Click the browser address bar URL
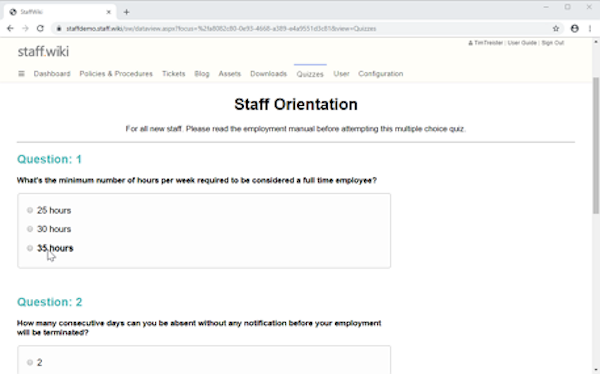 click(x=221, y=29)
